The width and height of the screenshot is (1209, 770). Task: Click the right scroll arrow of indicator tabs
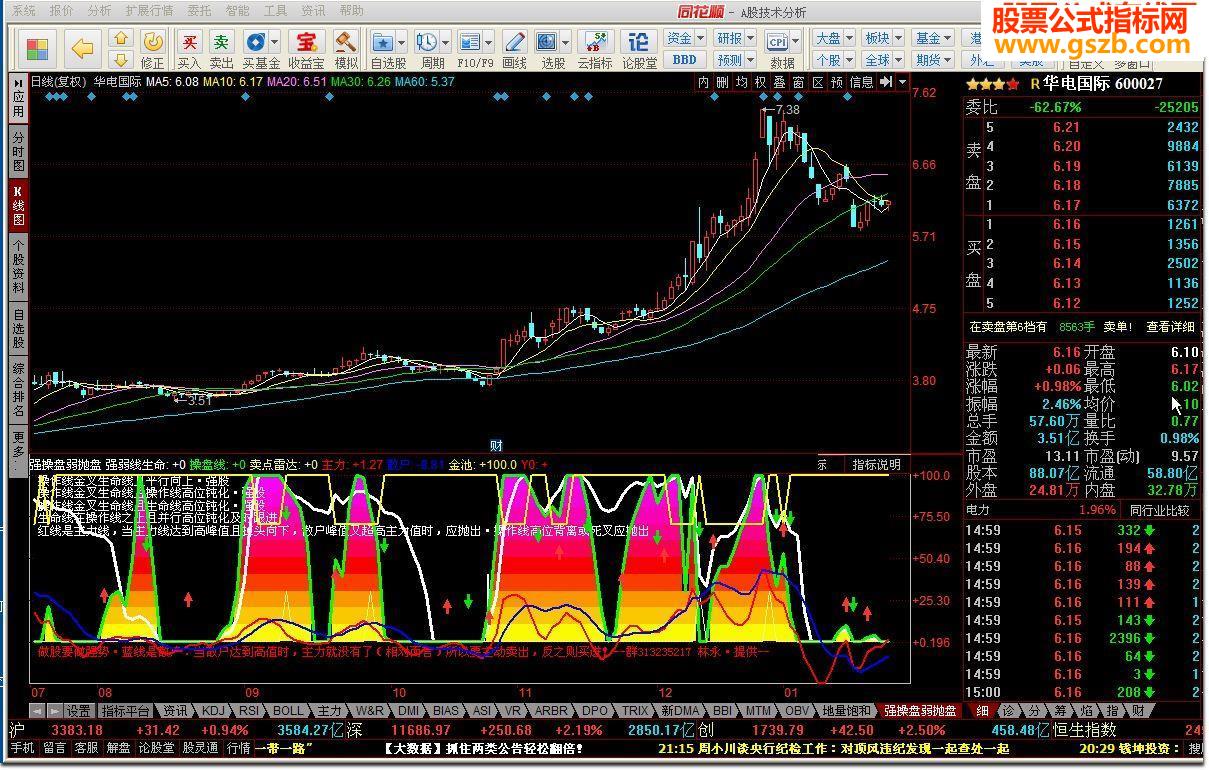click(x=56, y=711)
